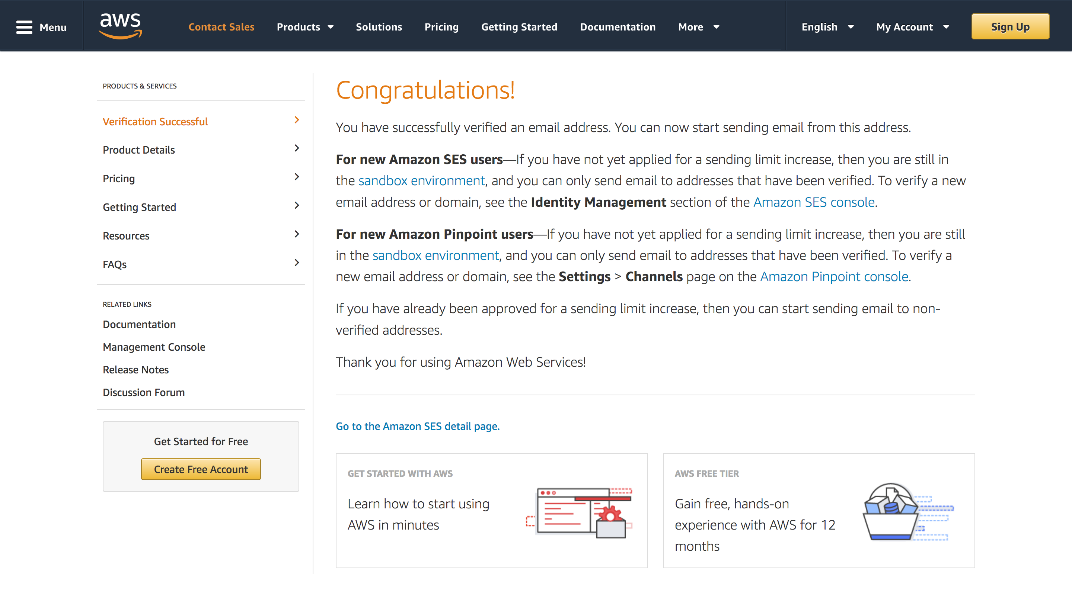1072x598 pixels.
Task: Click the AWS logo in the header
Action: 120,26
